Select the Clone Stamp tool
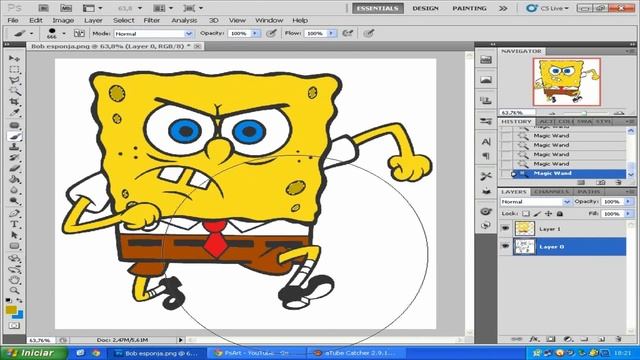This screenshot has width=640, height=360. point(14,147)
